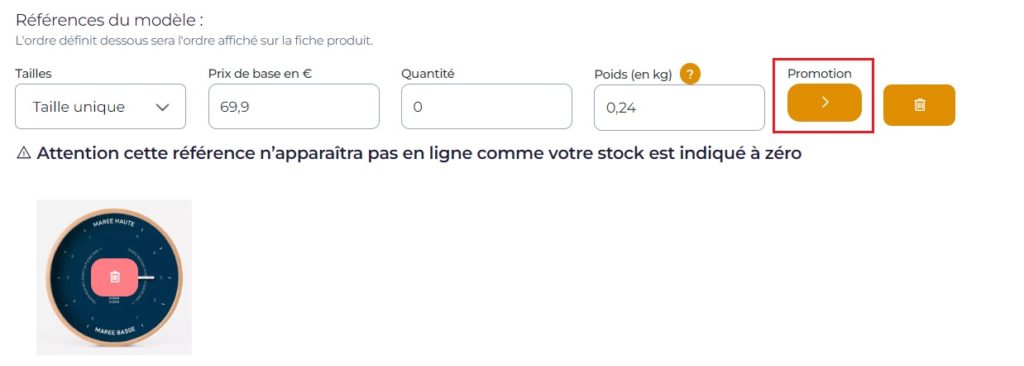Click the Références du modèle heading
The width and height of the screenshot is (1024, 366).
[x=110, y=20]
